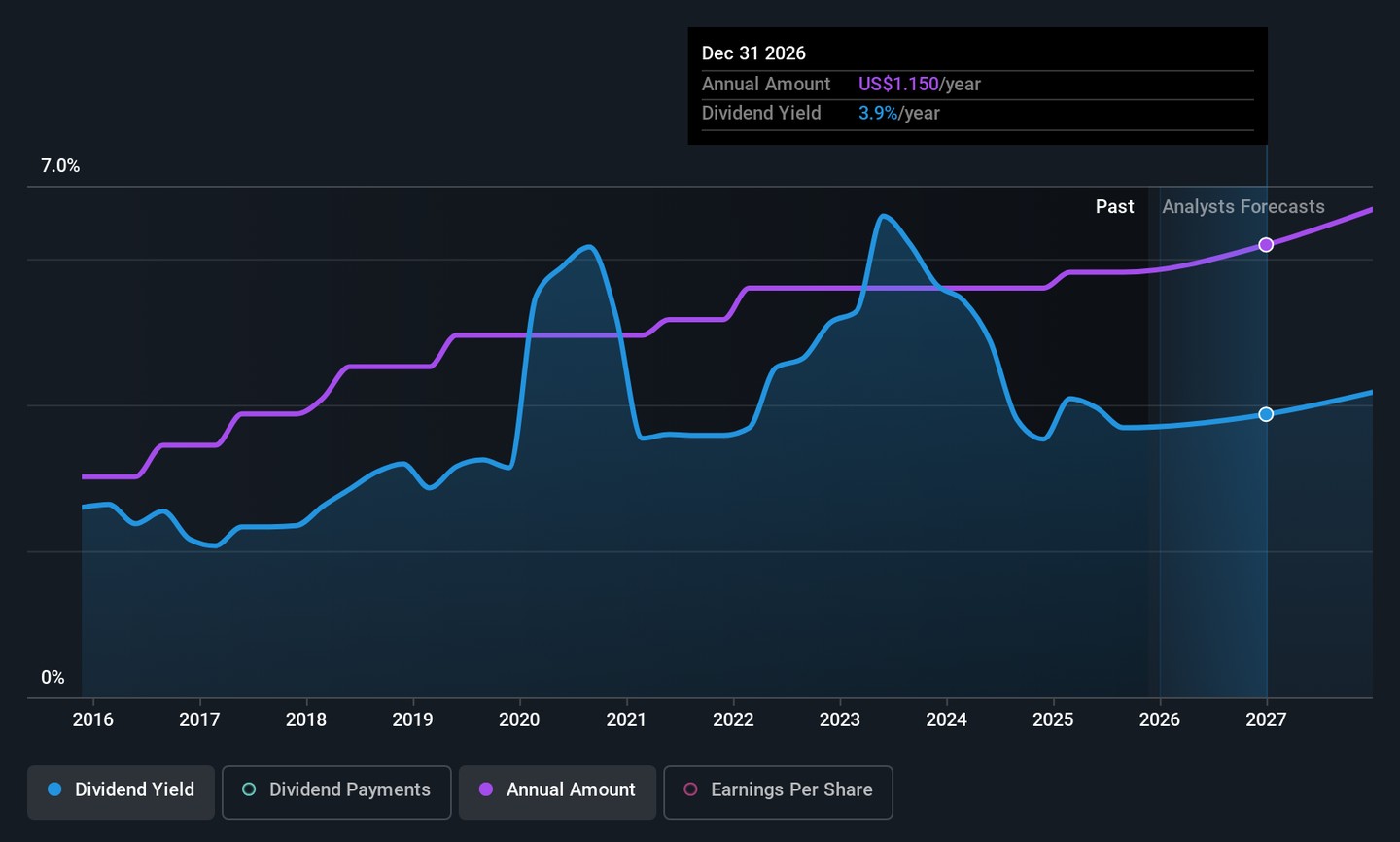
Task: Click the pink Earnings Per Share circle icon
Action: pyautogui.click(x=690, y=789)
